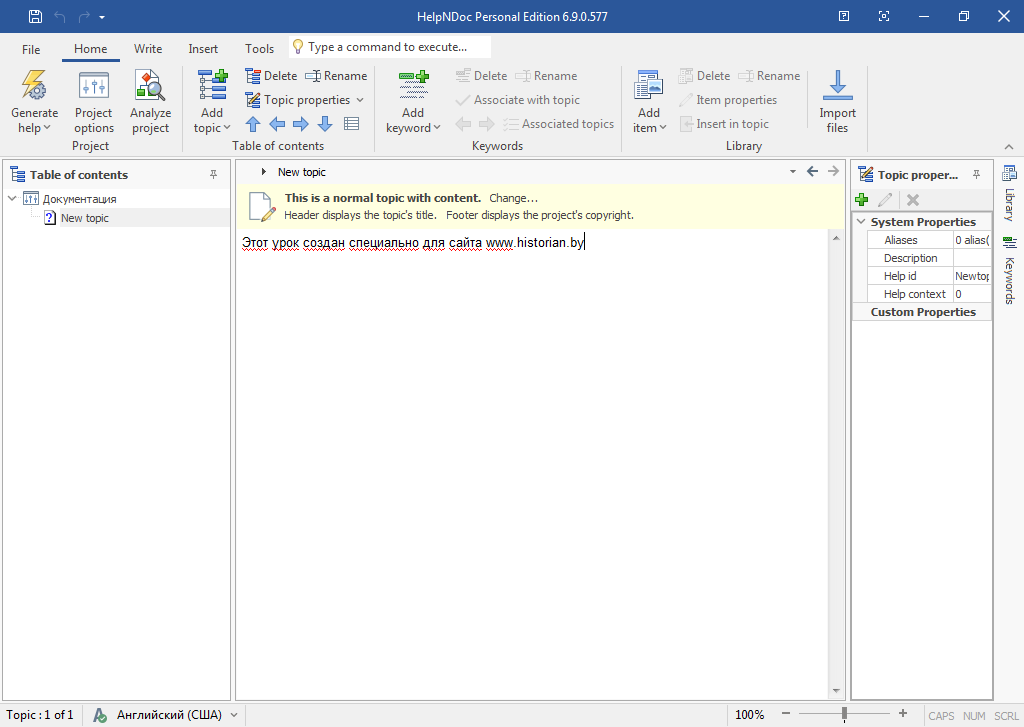Image resolution: width=1024 pixels, height=727 pixels.
Task: Click the Help id value field
Action: click(972, 276)
